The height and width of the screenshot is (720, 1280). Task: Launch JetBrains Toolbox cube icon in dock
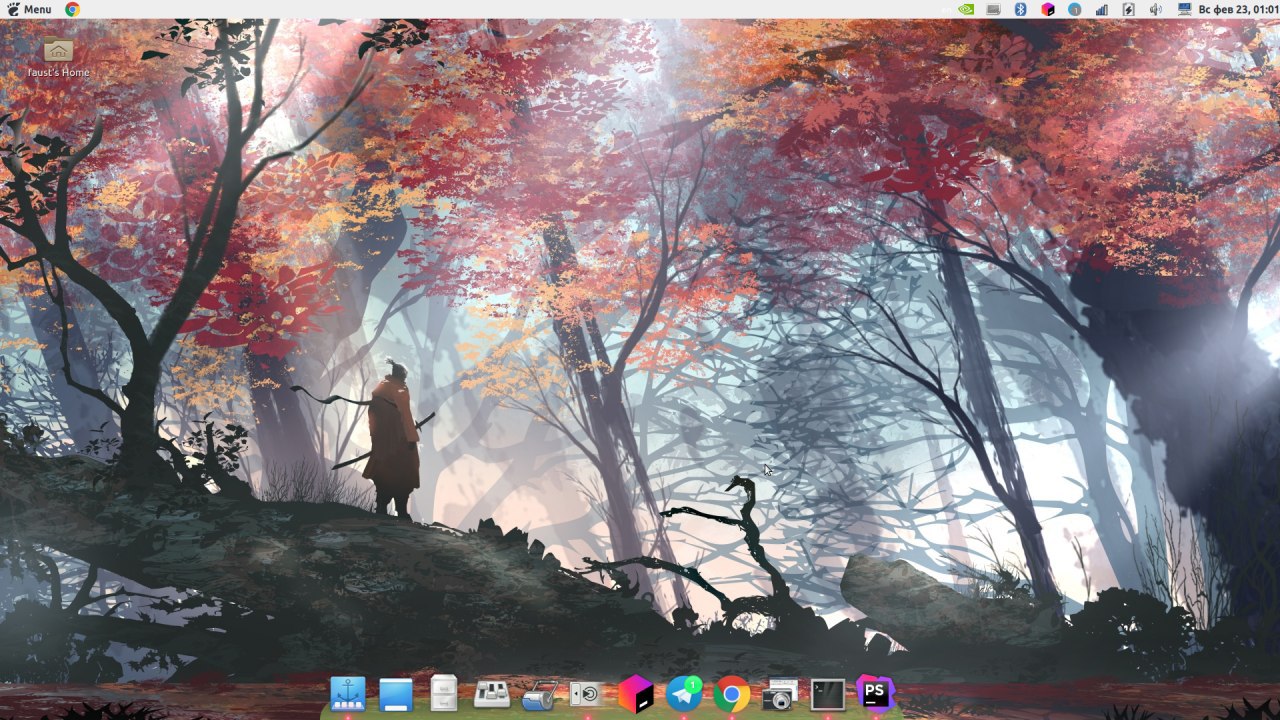tap(636, 693)
